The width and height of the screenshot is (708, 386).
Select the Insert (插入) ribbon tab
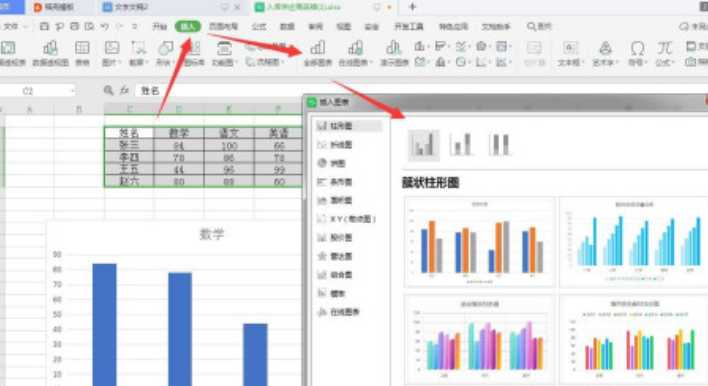tap(187, 27)
